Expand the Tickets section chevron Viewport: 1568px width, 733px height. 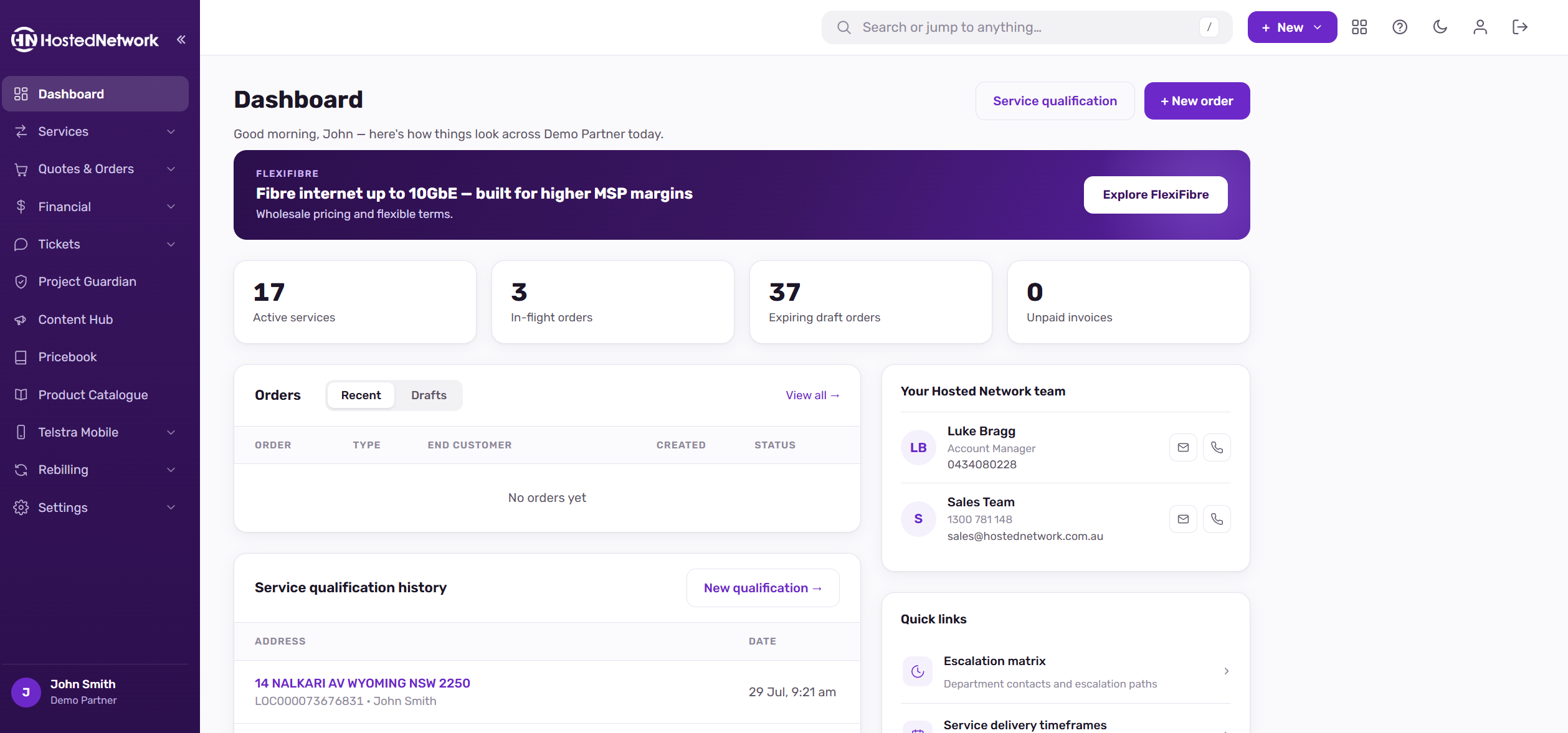(x=171, y=244)
